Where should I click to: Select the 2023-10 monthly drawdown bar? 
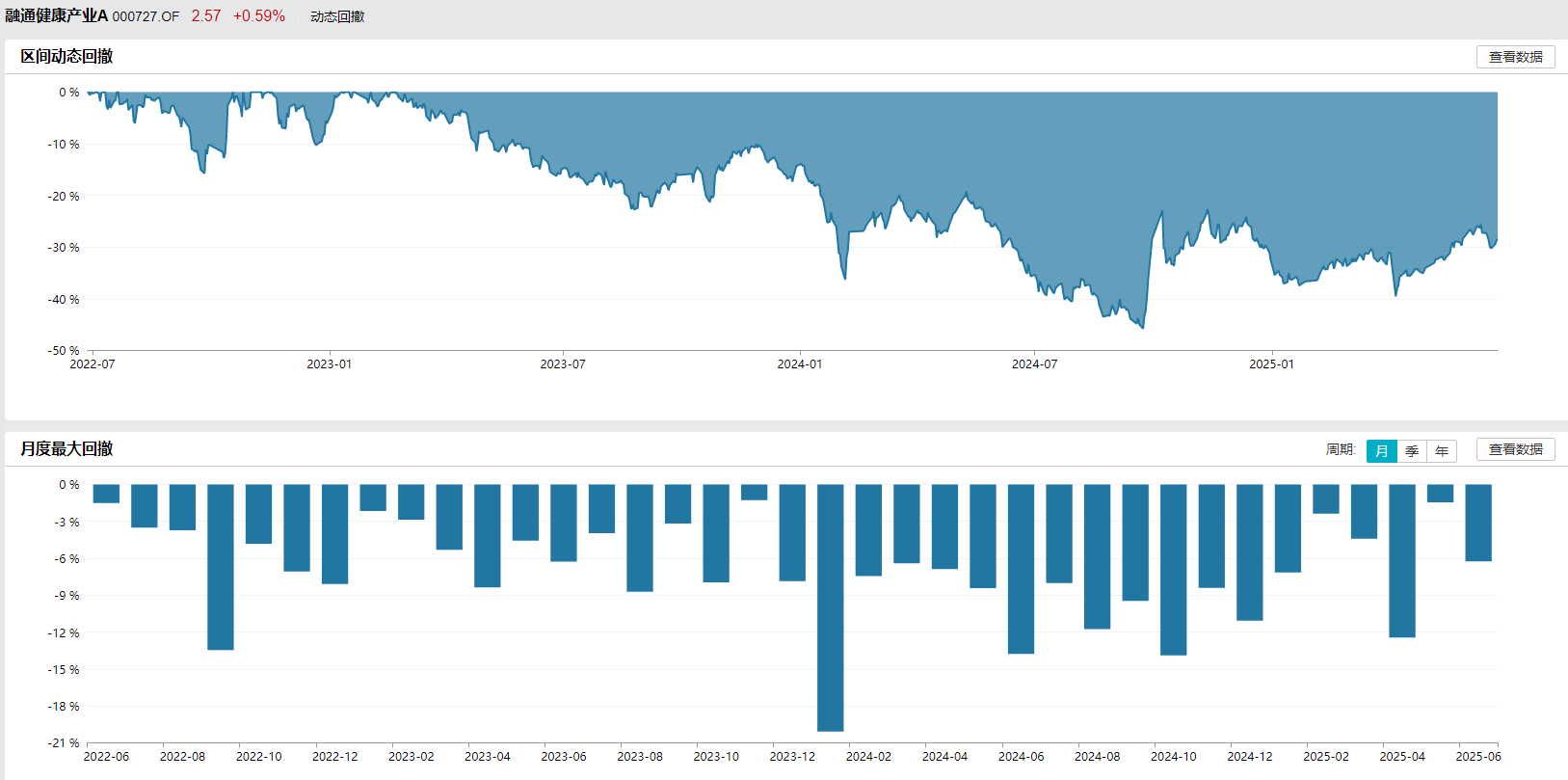716,533
